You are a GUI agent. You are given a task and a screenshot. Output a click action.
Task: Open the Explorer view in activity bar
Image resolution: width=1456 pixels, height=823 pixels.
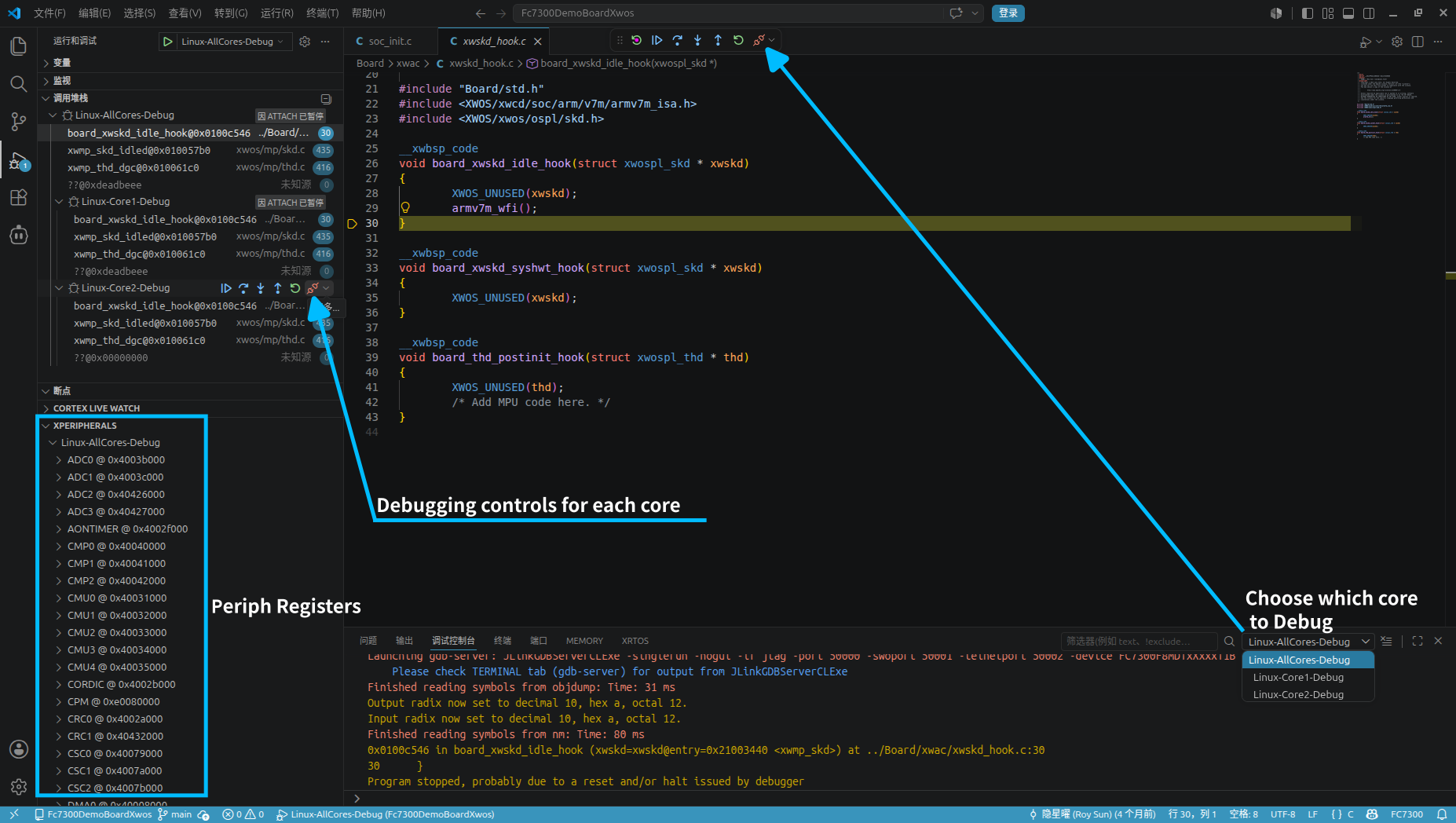coord(18,46)
